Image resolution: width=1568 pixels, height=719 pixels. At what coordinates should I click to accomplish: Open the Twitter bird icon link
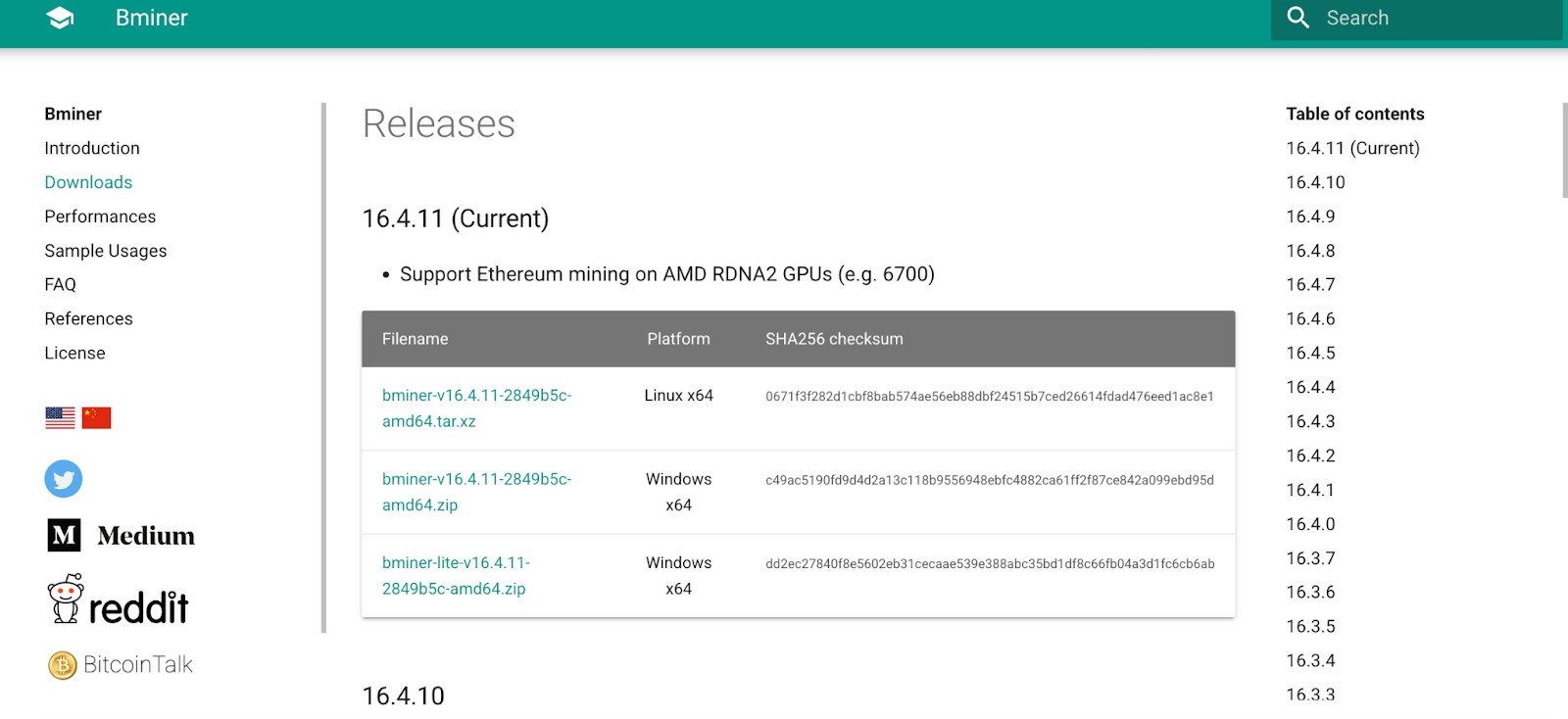pyautogui.click(x=64, y=479)
